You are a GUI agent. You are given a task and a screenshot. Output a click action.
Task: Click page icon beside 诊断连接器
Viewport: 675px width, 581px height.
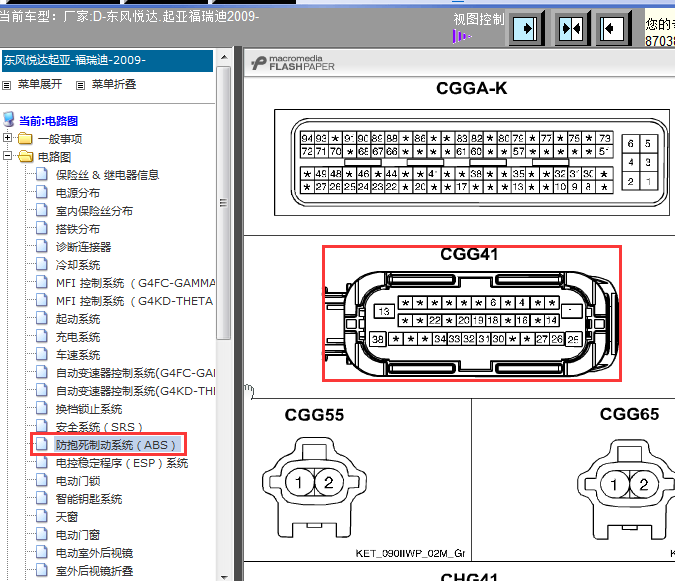pos(42,246)
